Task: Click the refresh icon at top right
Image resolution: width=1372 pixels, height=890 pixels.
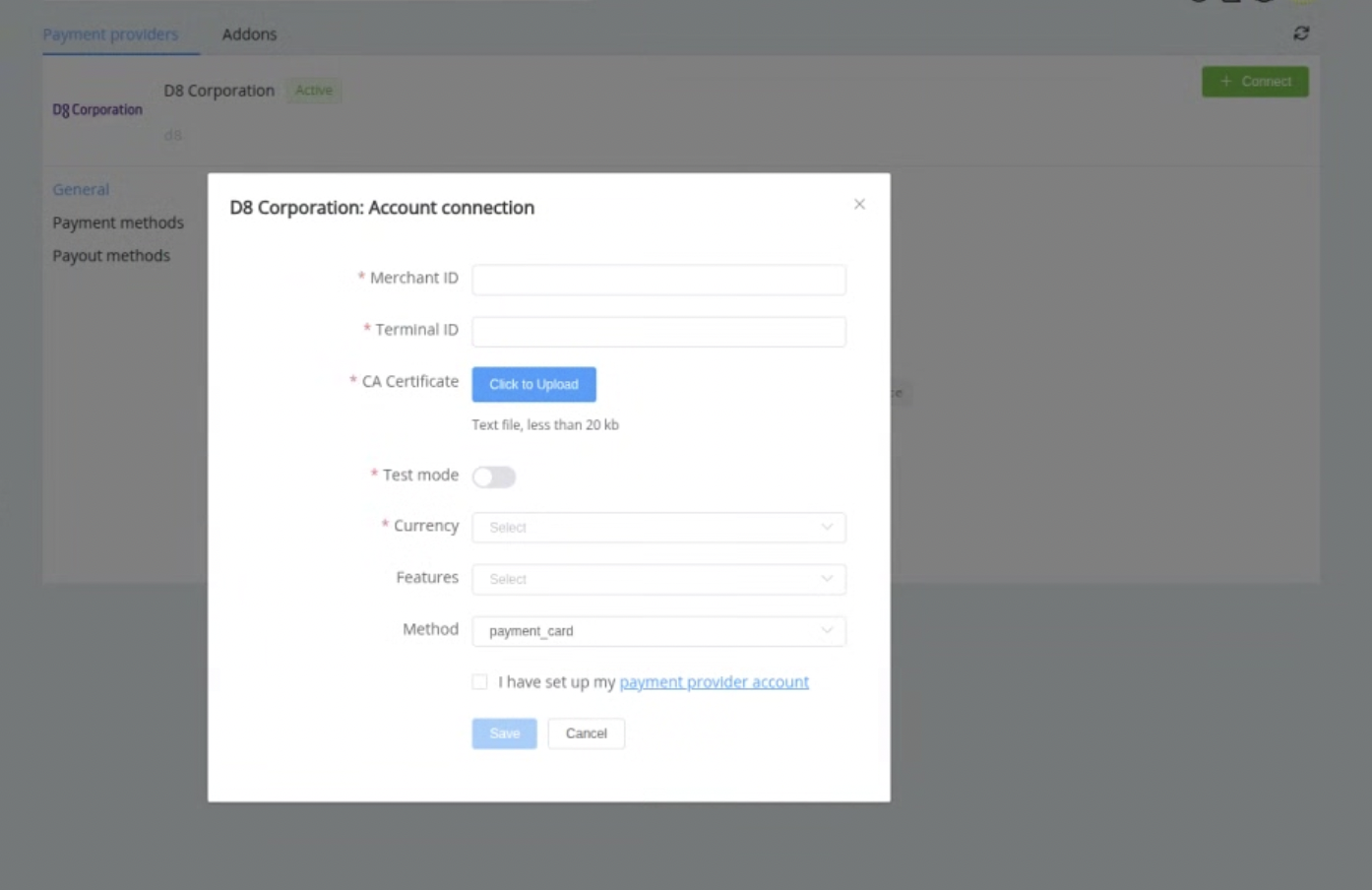Action: (1300, 33)
